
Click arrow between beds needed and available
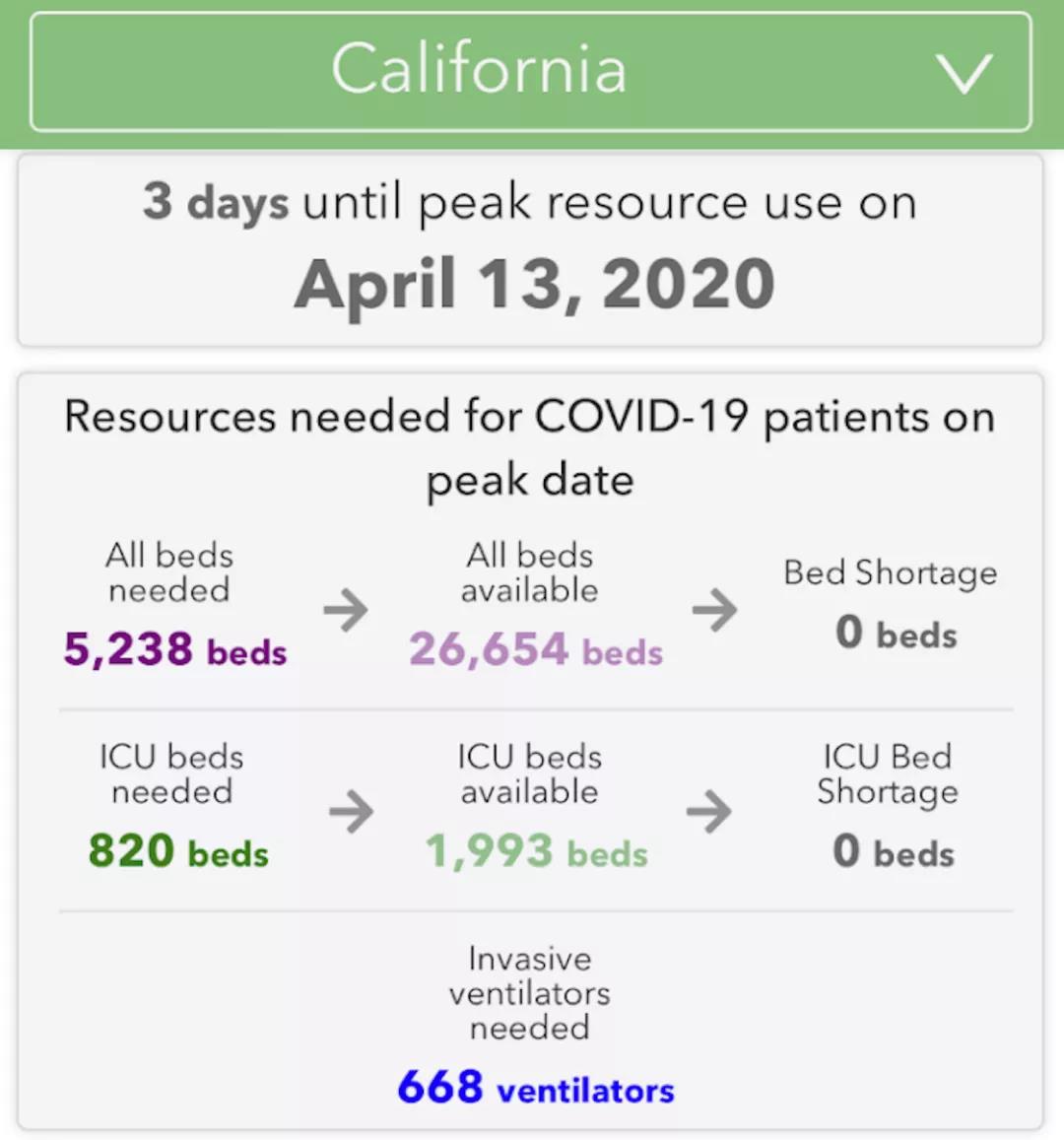pyautogui.click(x=346, y=609)
